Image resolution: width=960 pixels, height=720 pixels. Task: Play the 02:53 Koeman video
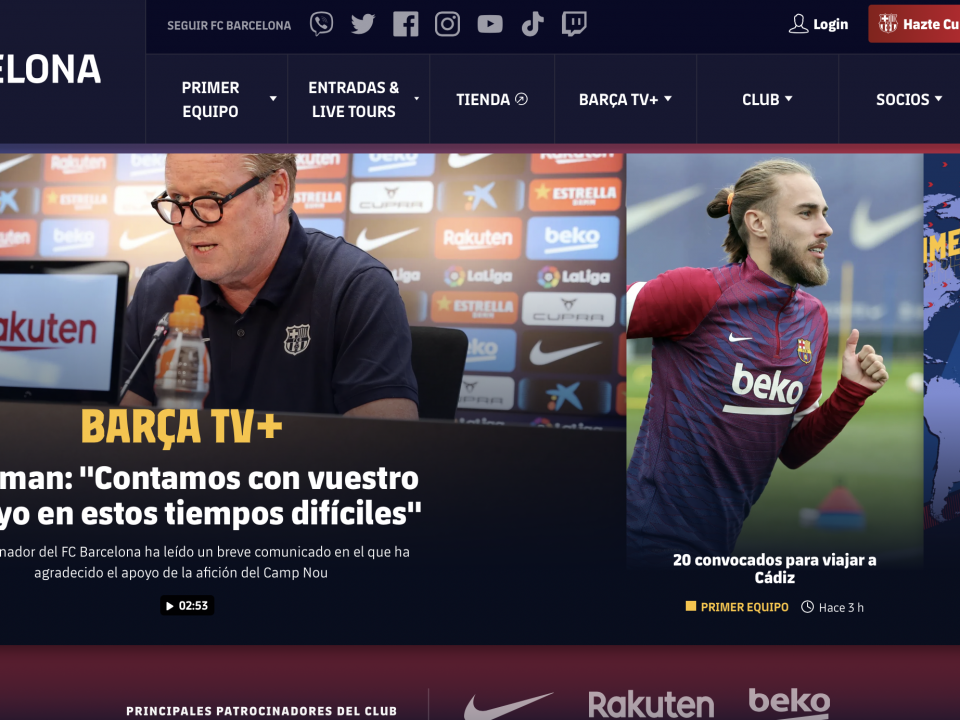pyautogui.click(x=187, y=606)
